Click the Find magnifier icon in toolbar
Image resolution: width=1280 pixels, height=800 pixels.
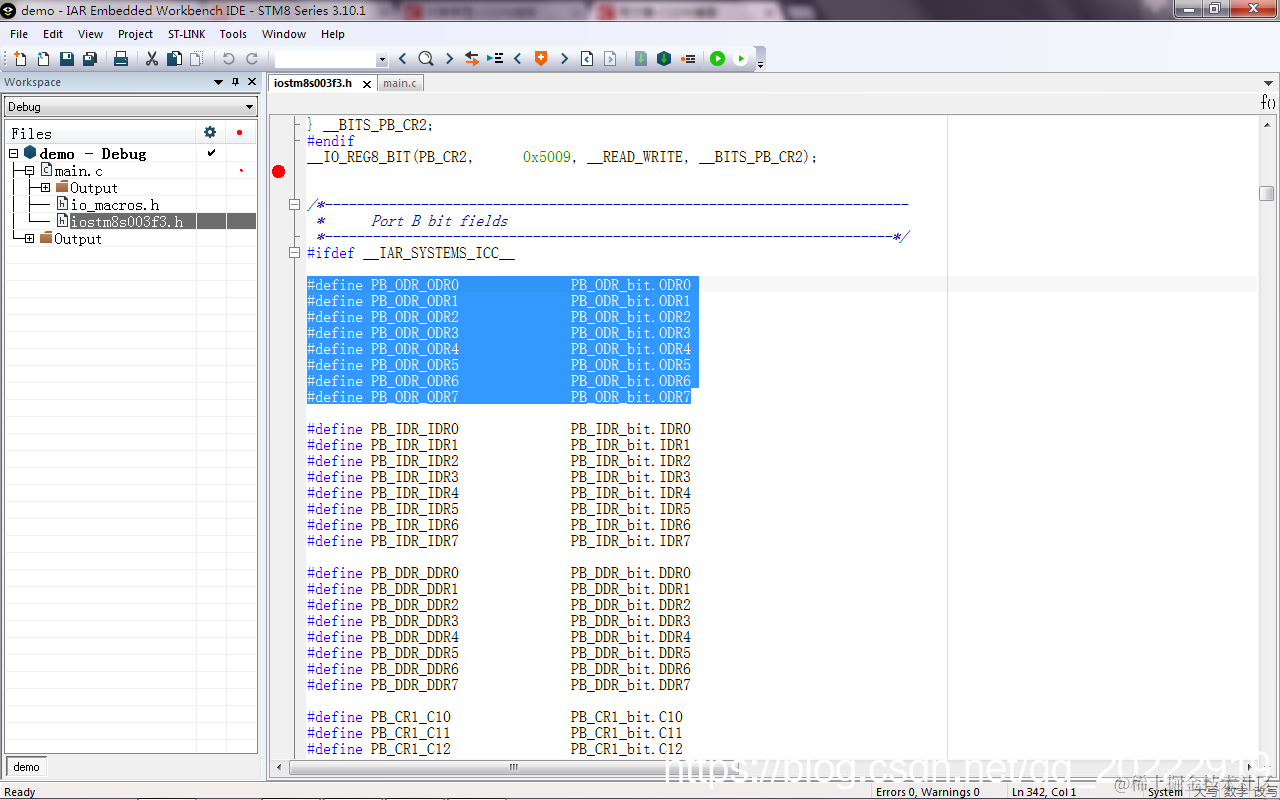tap(425, 59)
